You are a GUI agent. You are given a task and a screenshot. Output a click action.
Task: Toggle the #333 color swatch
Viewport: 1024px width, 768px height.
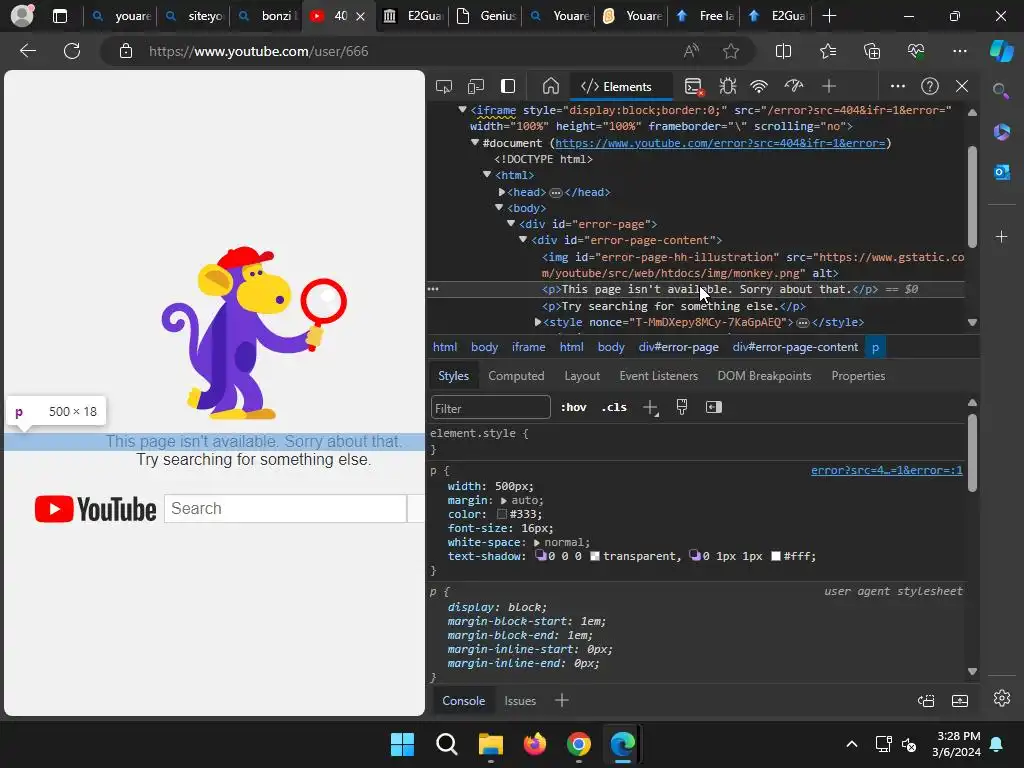(502, 514)
